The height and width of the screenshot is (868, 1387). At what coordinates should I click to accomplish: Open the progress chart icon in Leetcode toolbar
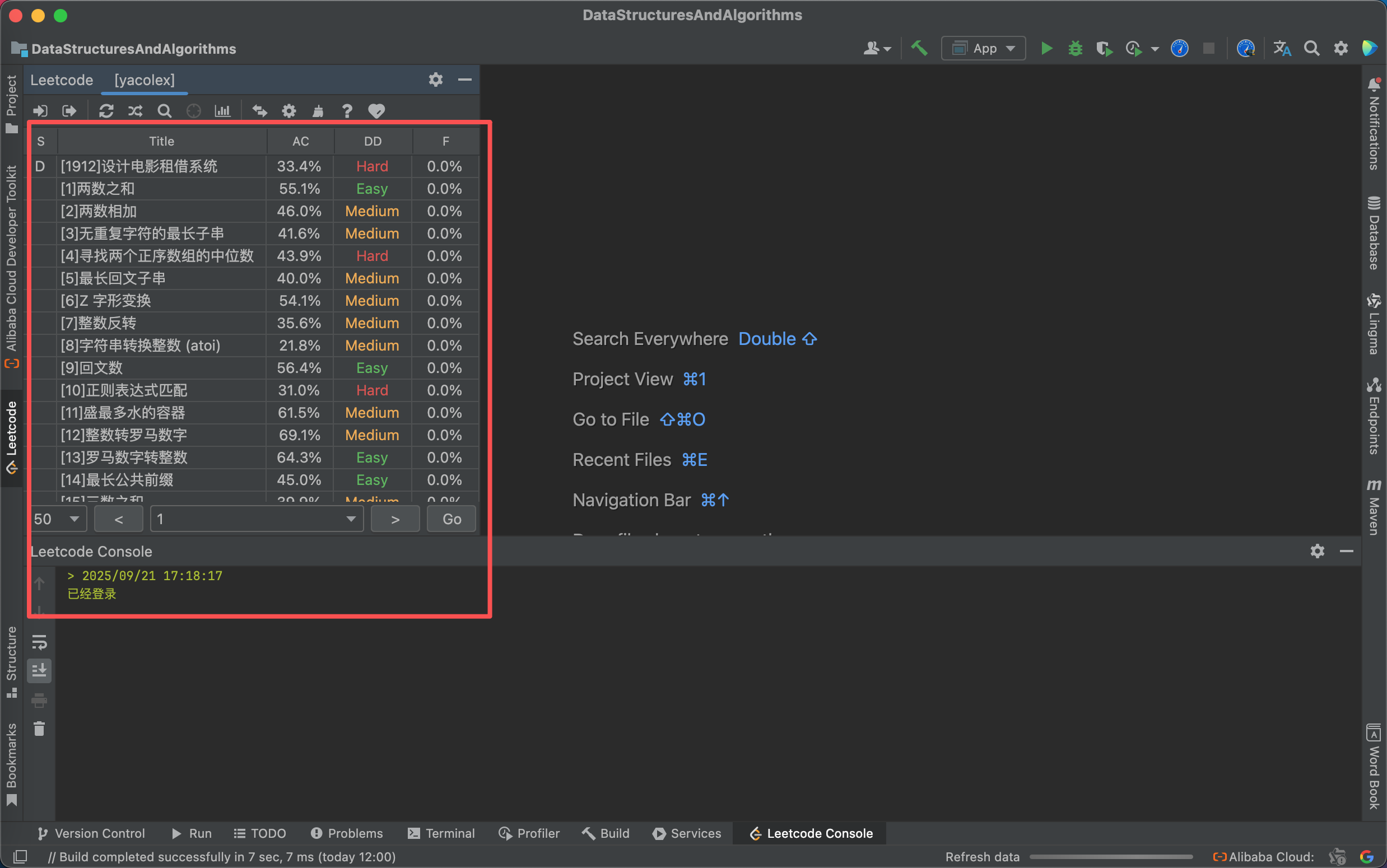pyautogui.click(x=223, y=111)
